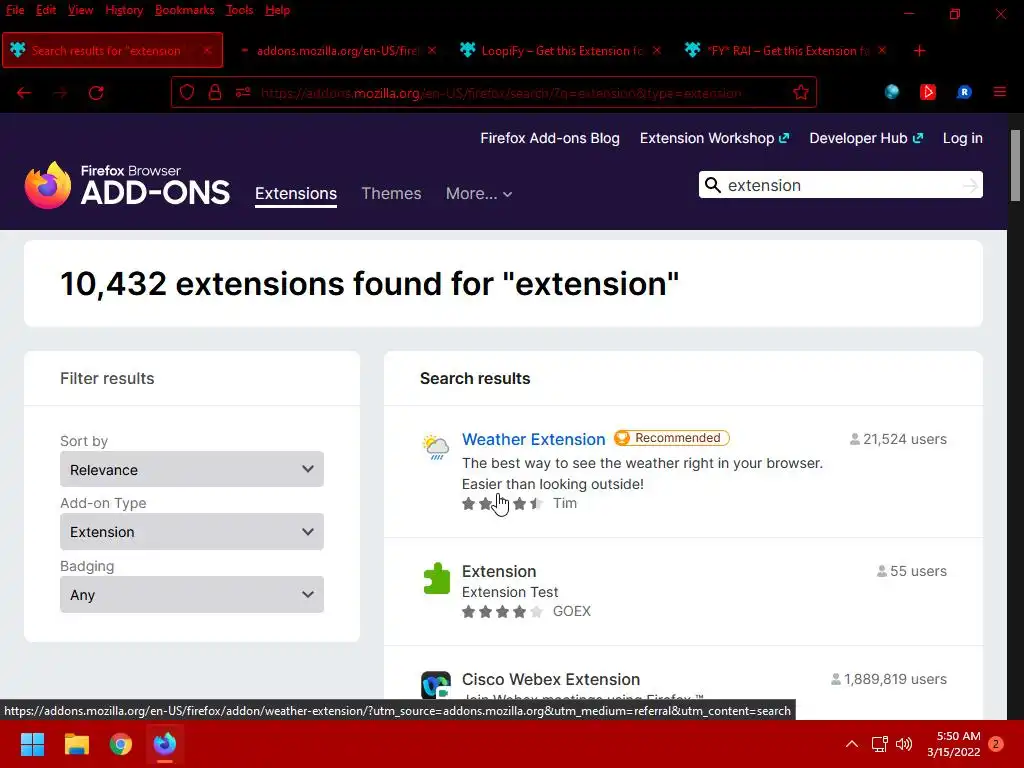Open the Developer Hub link

click(866, 138)
